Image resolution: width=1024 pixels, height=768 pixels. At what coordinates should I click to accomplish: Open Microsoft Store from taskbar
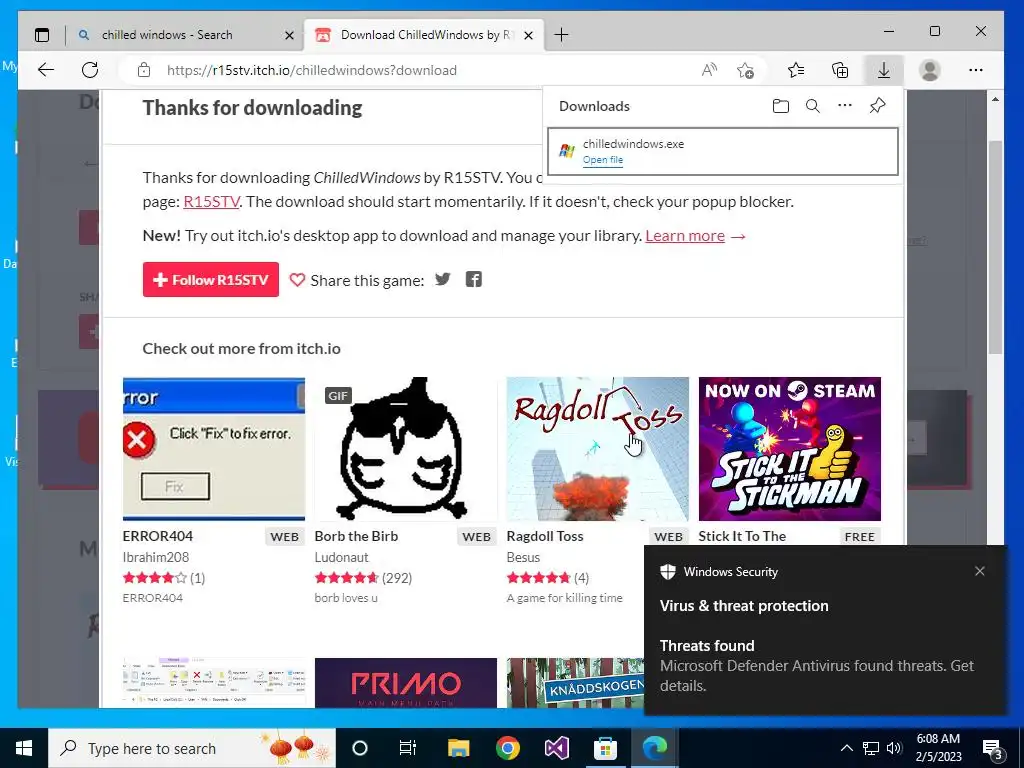605,748
